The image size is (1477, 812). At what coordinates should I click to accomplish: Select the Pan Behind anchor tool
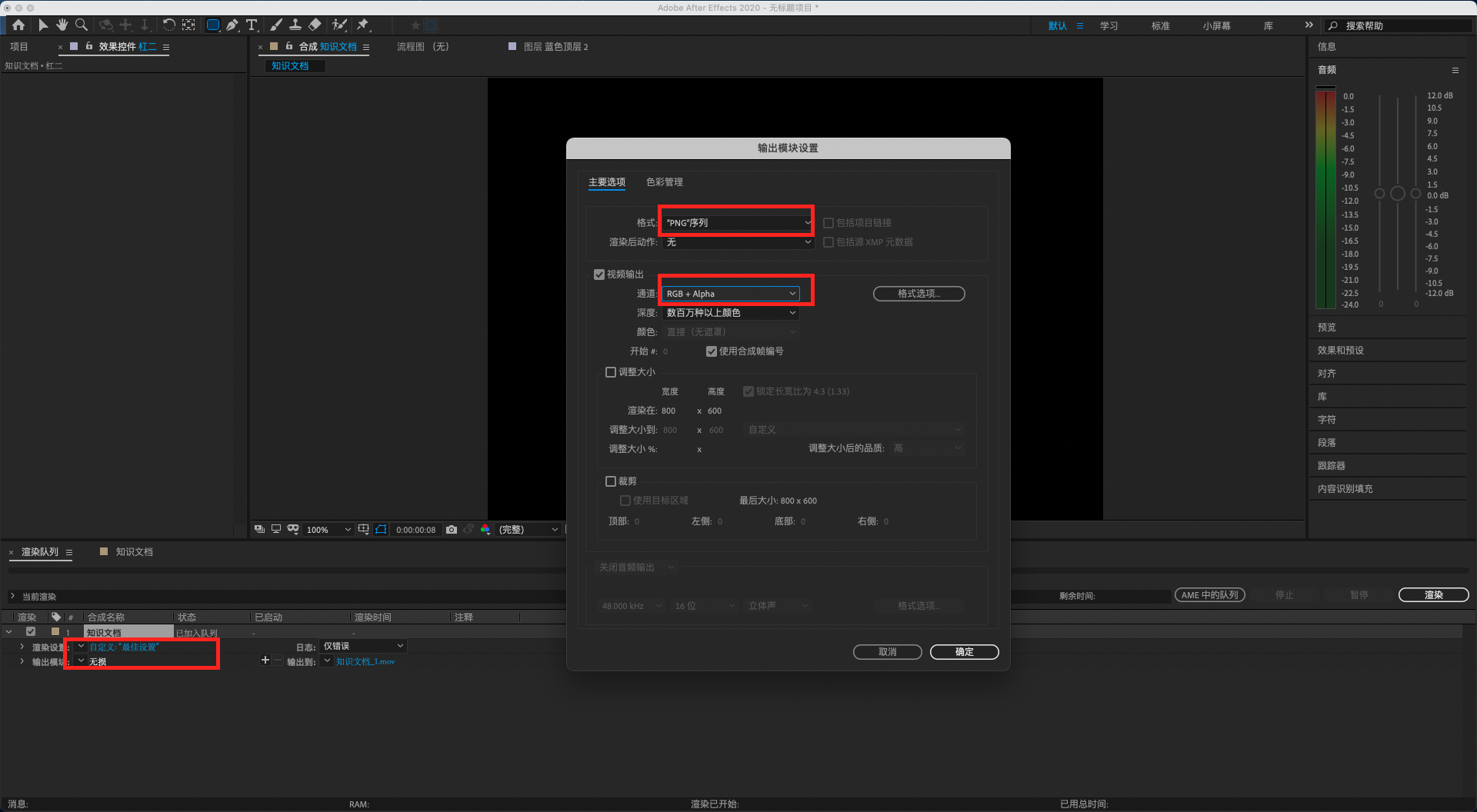point(188,25)
